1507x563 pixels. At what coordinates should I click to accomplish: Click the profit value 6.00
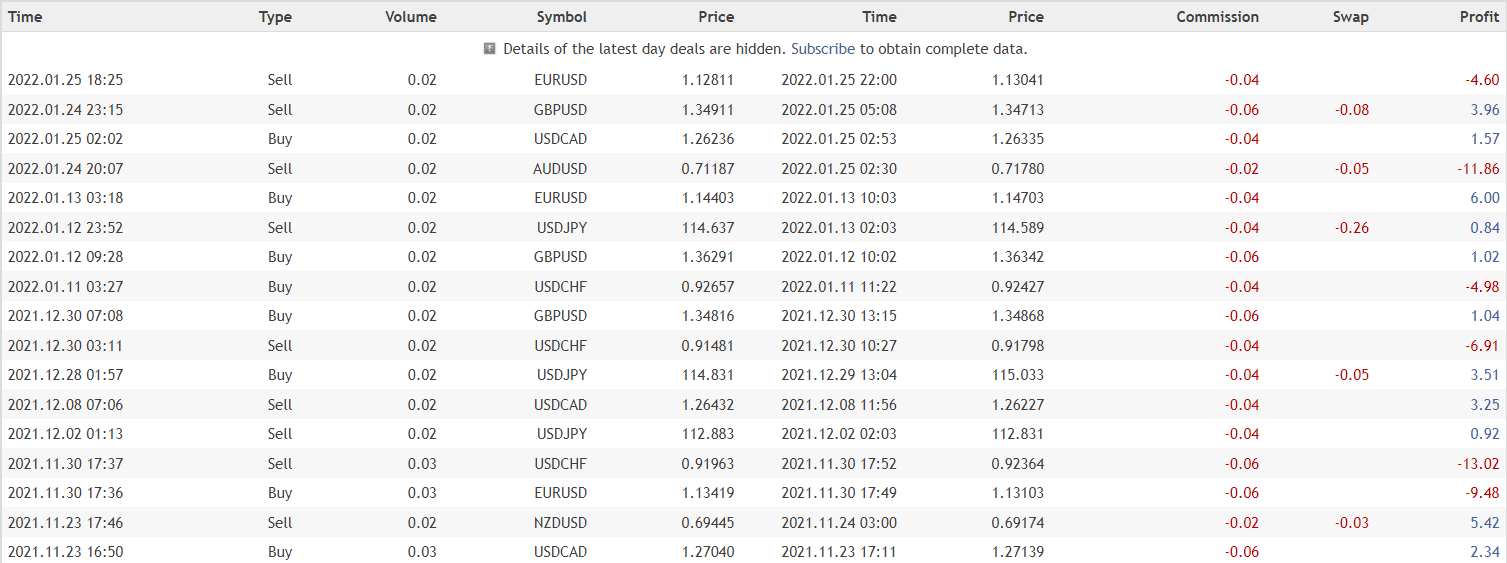click(x=1485, y=198)
